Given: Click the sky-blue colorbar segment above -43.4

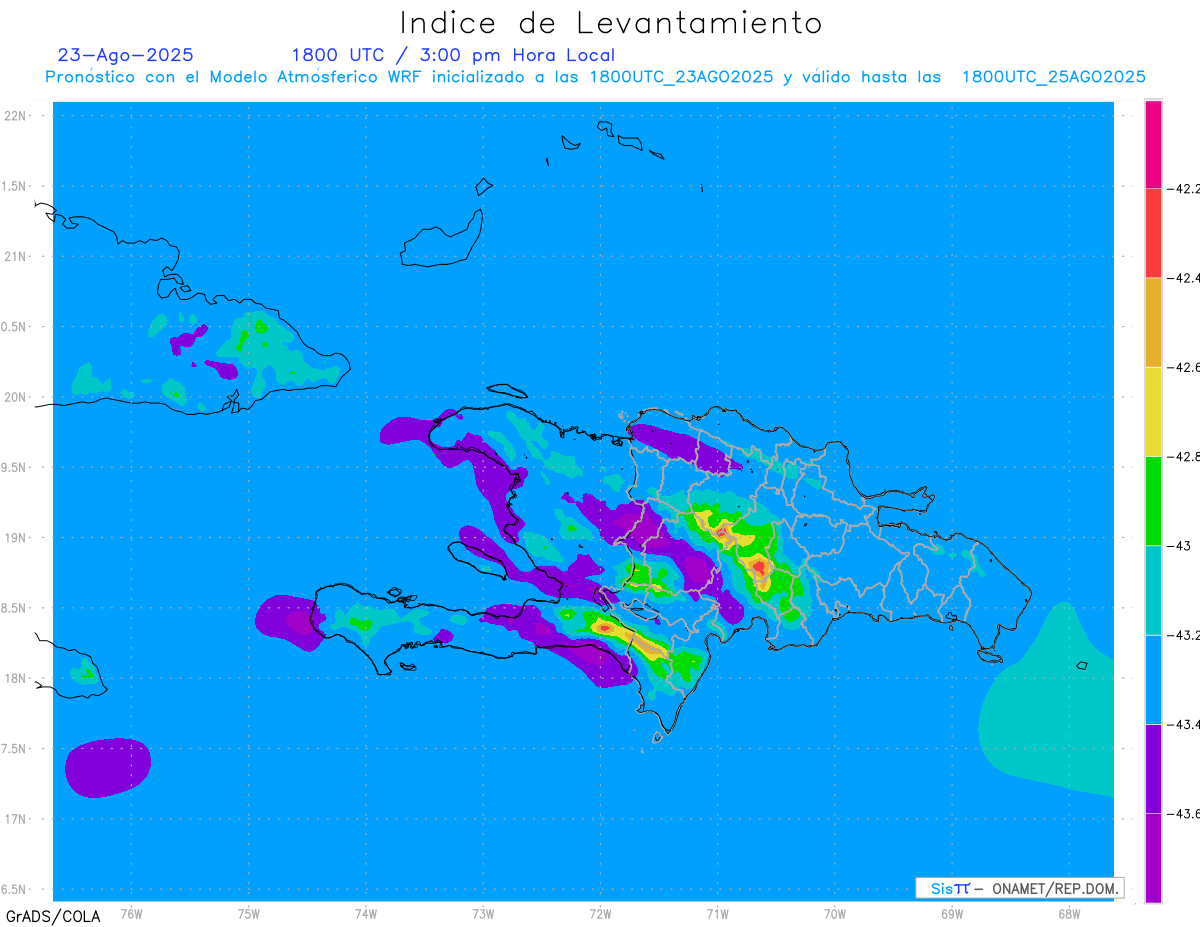Looking at the screenshot, I should click(1153, 679).
